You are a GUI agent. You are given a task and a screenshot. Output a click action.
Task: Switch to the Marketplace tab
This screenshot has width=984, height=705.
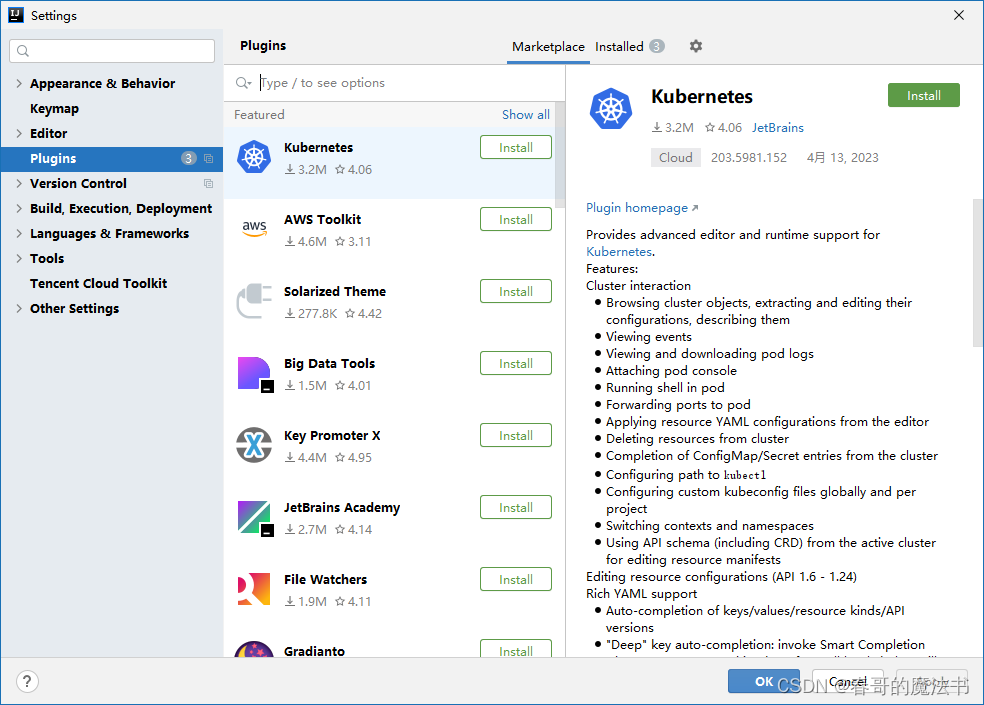[x=548, y=46]
